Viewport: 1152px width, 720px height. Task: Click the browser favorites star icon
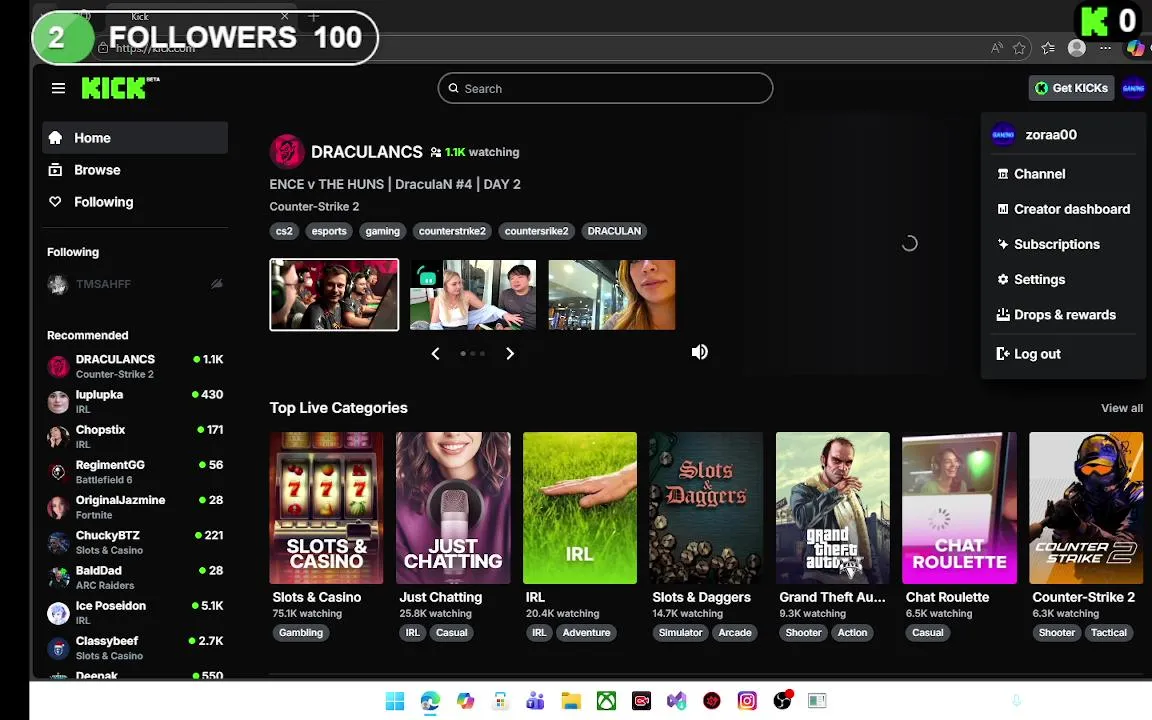(1019, 48)
